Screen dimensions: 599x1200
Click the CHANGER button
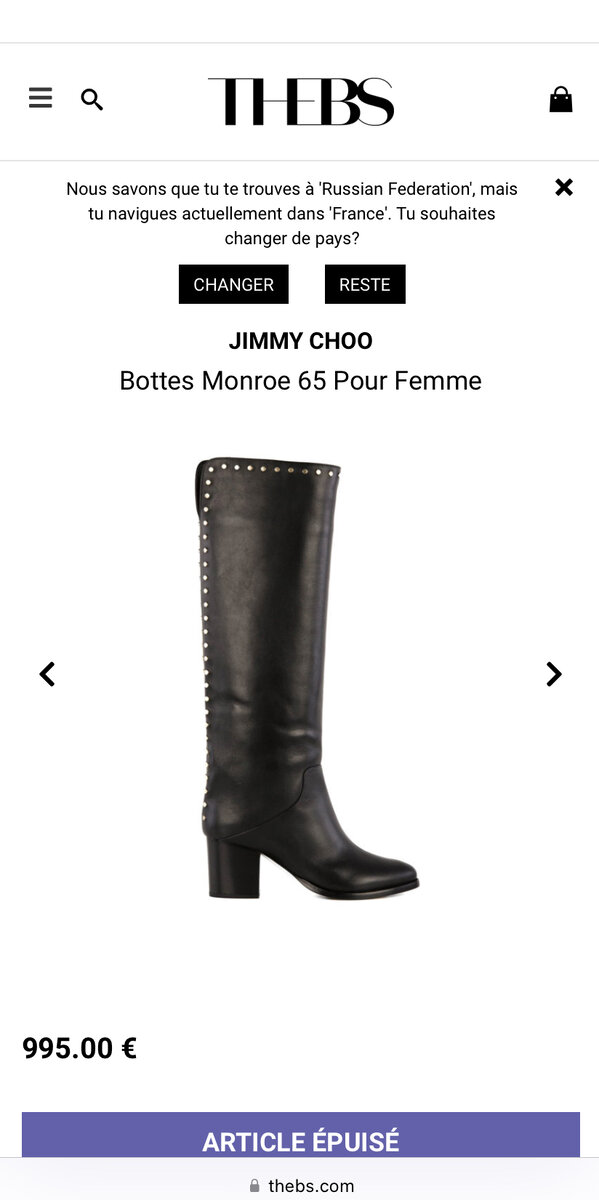pos(234,284)
